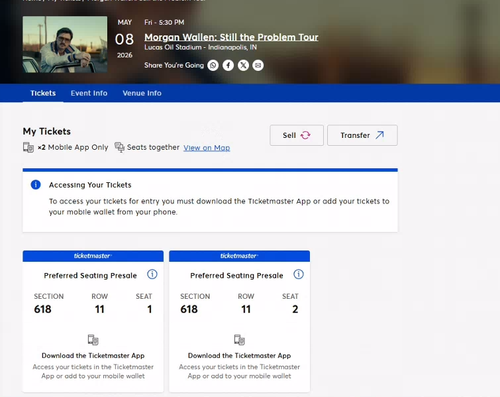Screen dimensions: 500x397
Task: Click the ticketmaster header of seat 2 ticket
Action: (x=239, y=256)
